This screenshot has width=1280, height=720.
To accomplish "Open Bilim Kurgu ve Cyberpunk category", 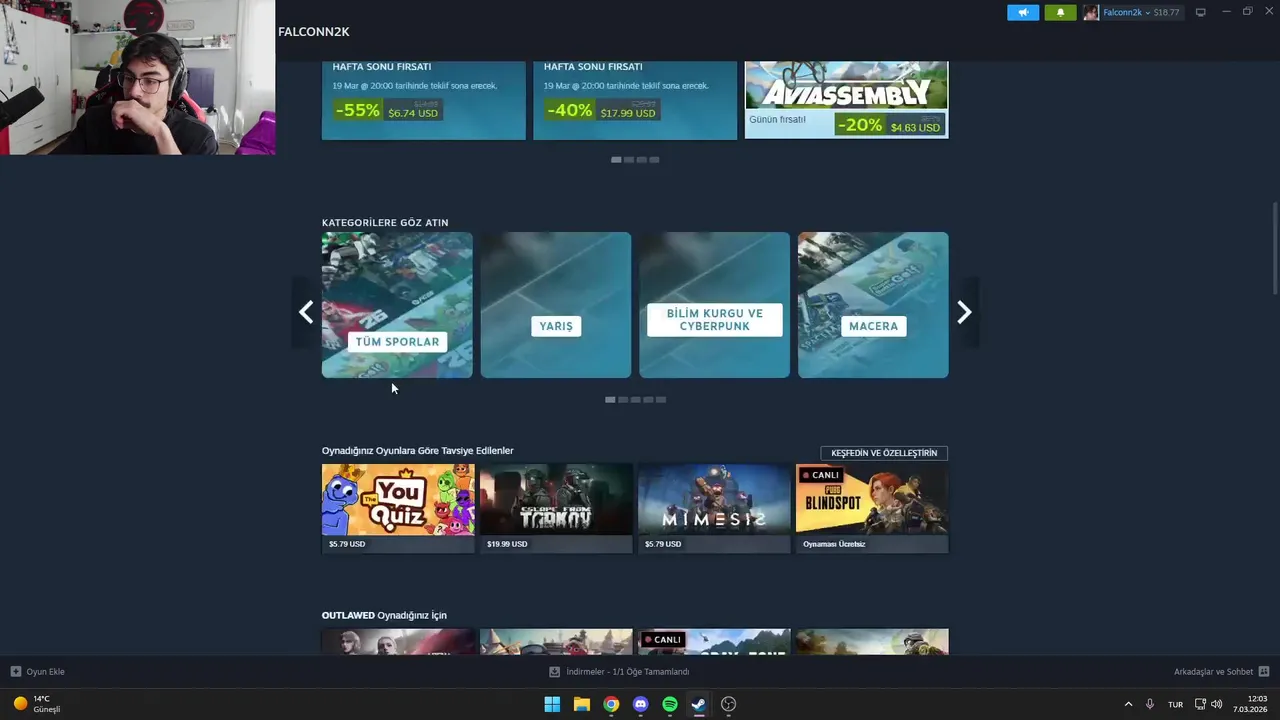I will click(x=715, y=305).
